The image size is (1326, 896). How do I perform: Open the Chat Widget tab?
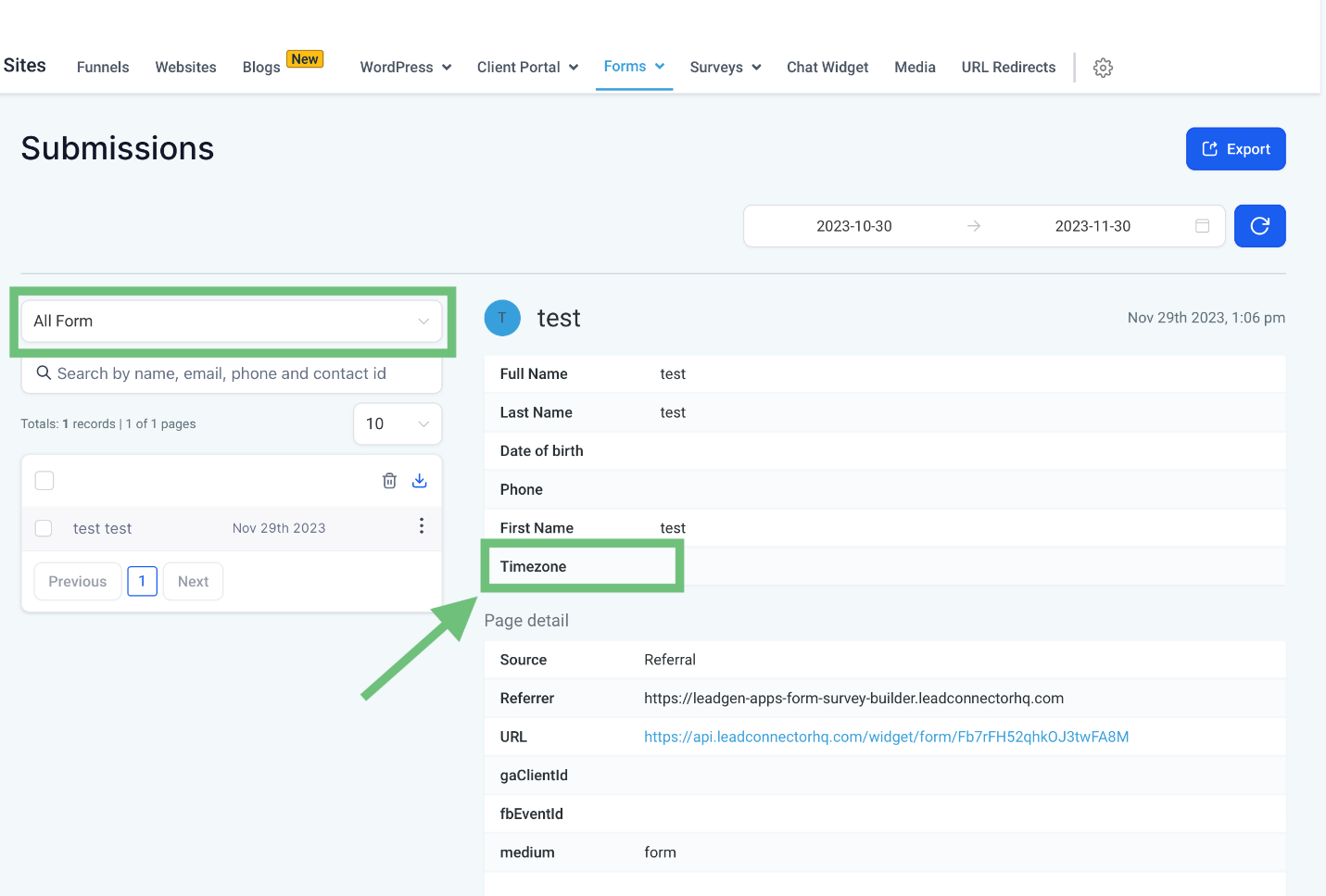coord(827,68)
